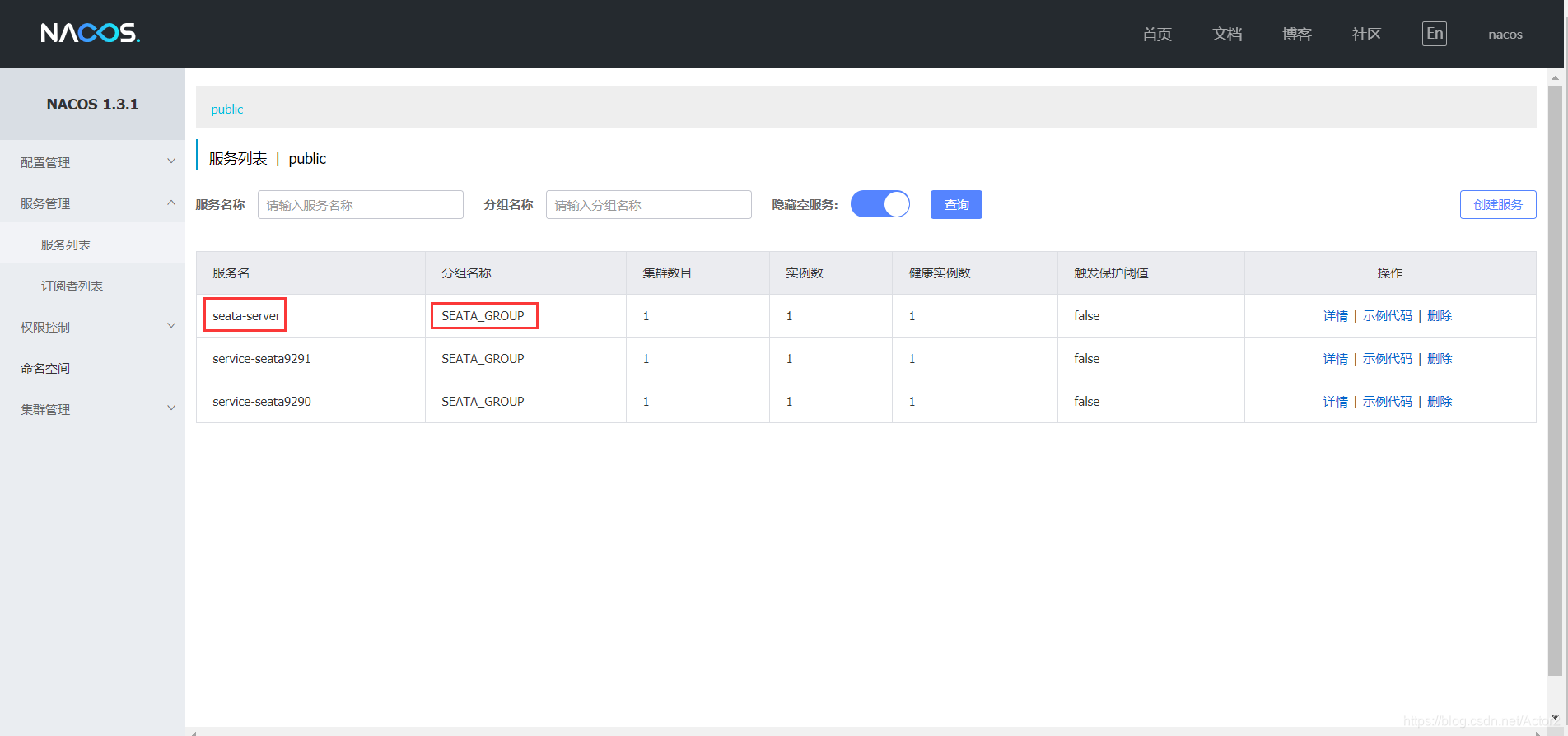Click false threshold value for seata-server

(x=1087, y=316)
